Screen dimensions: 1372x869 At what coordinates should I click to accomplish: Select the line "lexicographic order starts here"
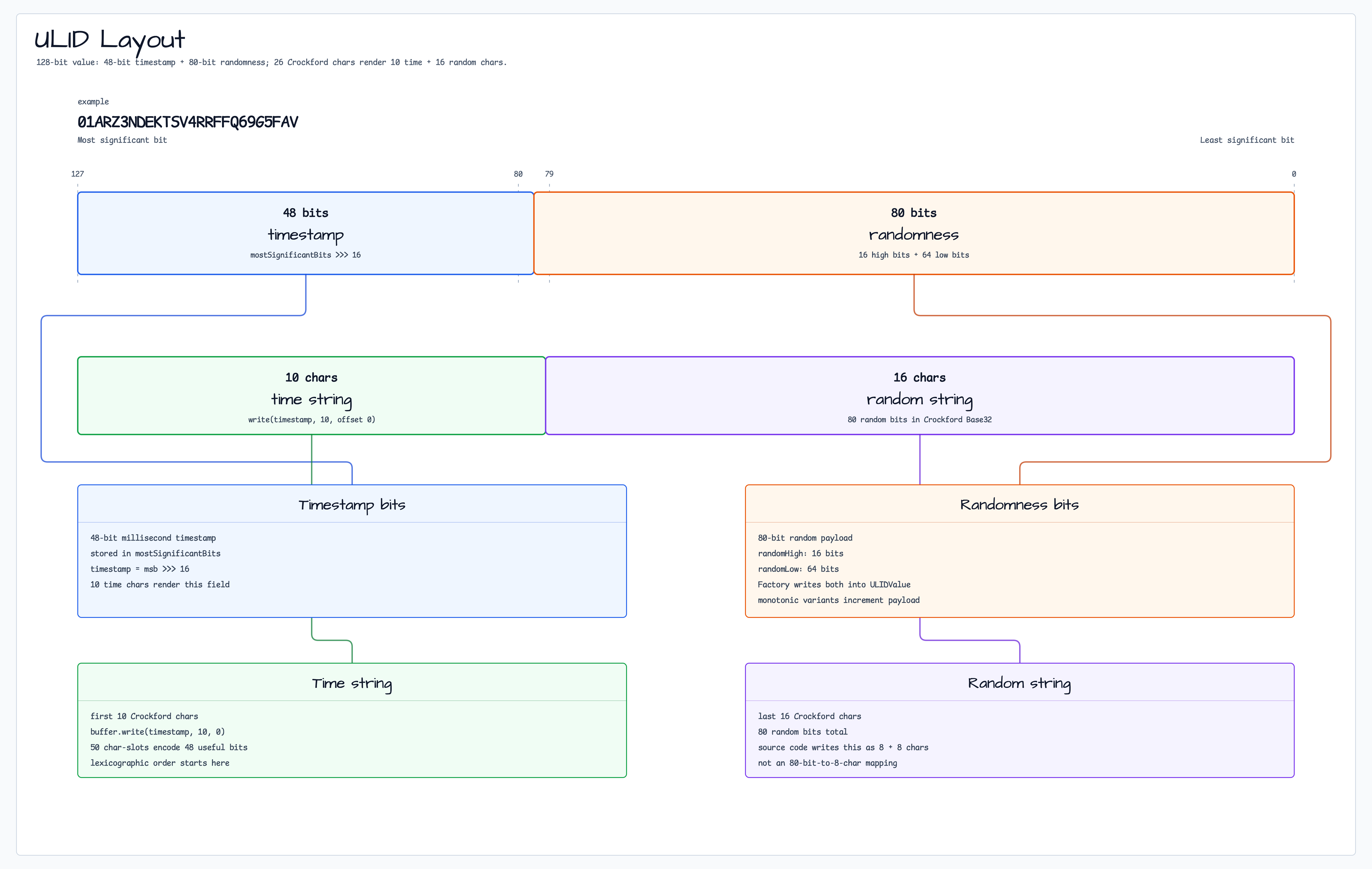[x=160, y=763]
